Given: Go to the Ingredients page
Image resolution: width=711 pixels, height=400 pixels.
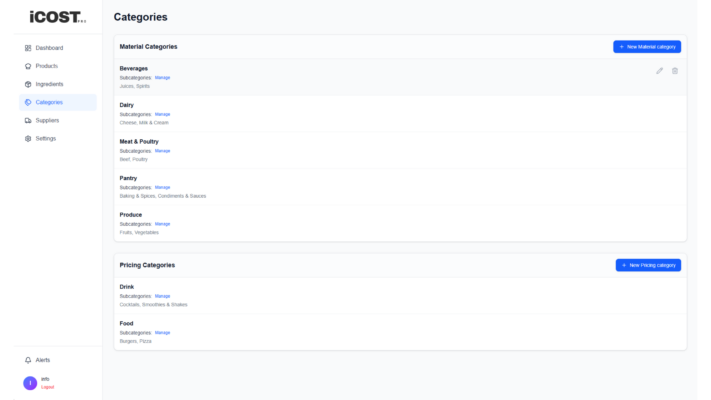Looking at the screenshot, I should (58, 84).
